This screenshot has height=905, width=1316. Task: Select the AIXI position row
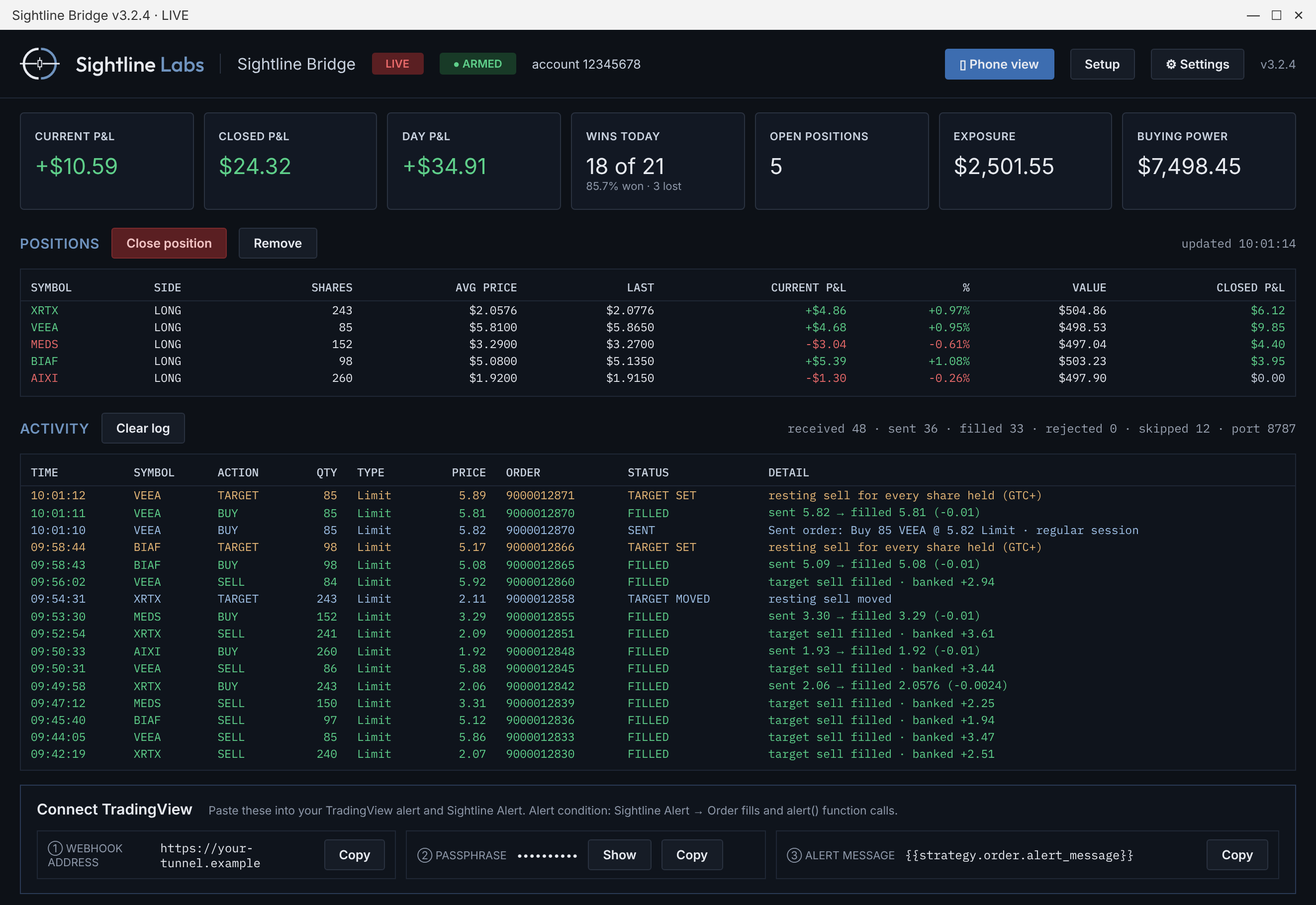[x=658, y=377]
